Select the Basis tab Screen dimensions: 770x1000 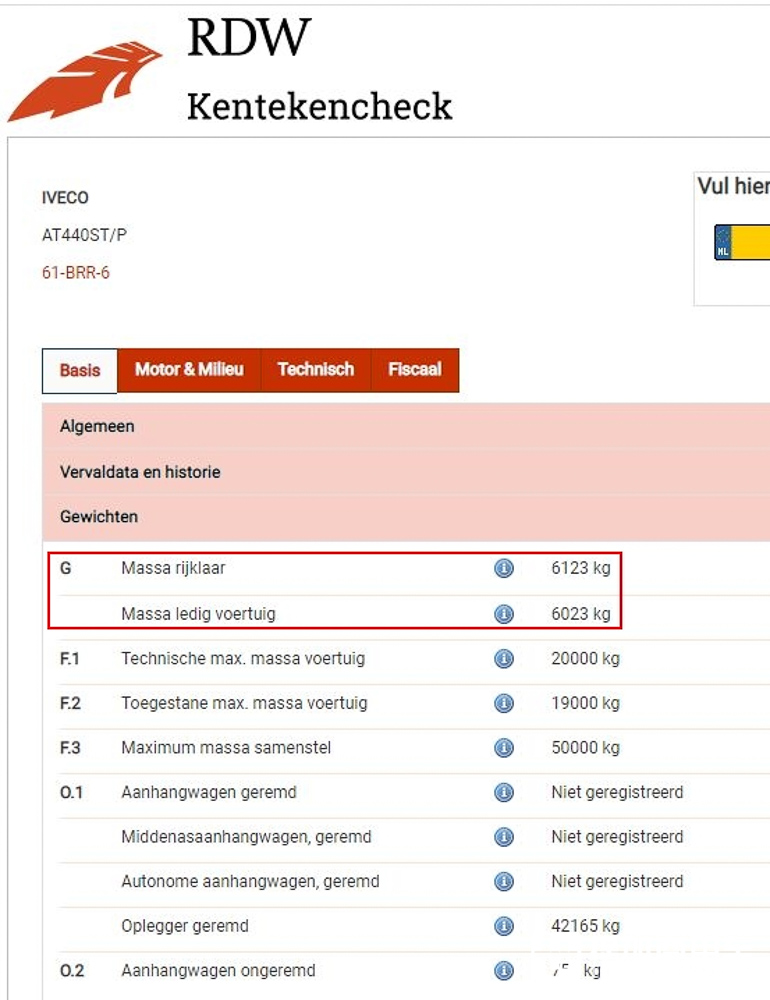point(80,371)
